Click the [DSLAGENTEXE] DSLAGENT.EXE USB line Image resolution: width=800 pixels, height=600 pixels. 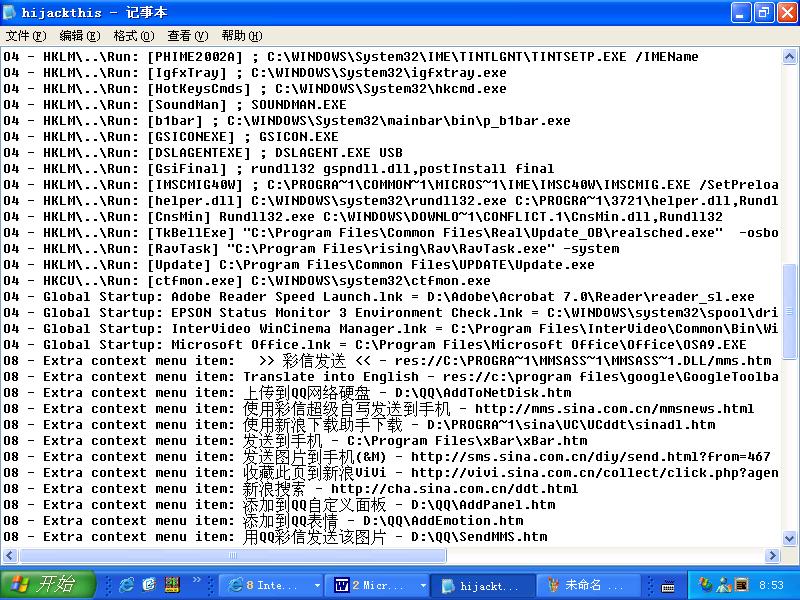pos(203,153)
